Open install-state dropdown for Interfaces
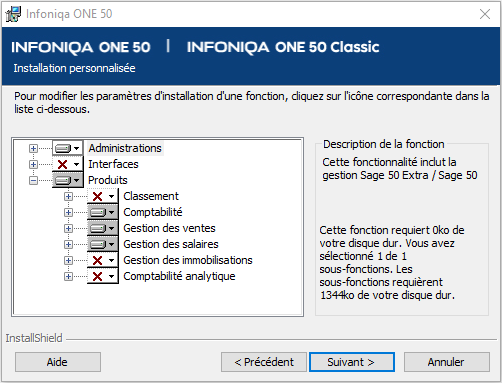Viewport: 502px width, 383px height. click(68, 164)
